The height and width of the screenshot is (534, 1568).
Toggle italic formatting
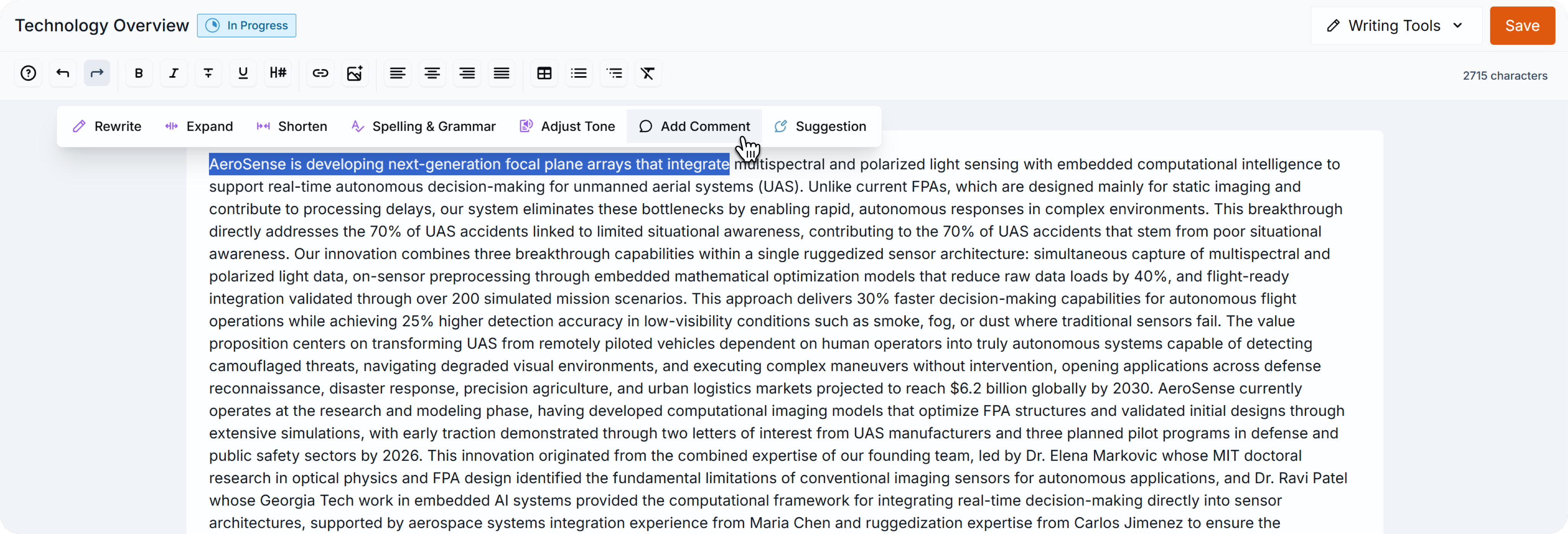[173, 73]
